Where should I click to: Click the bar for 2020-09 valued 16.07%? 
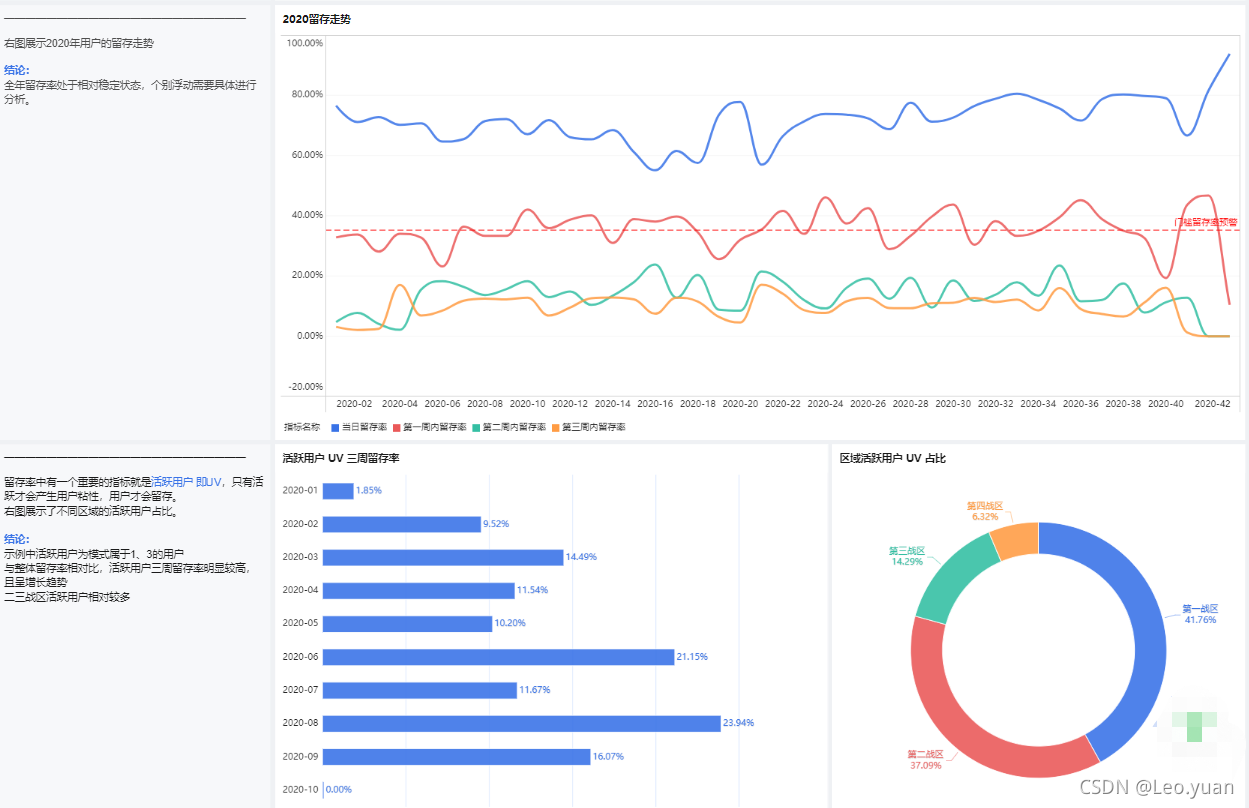tap(456, 756)
